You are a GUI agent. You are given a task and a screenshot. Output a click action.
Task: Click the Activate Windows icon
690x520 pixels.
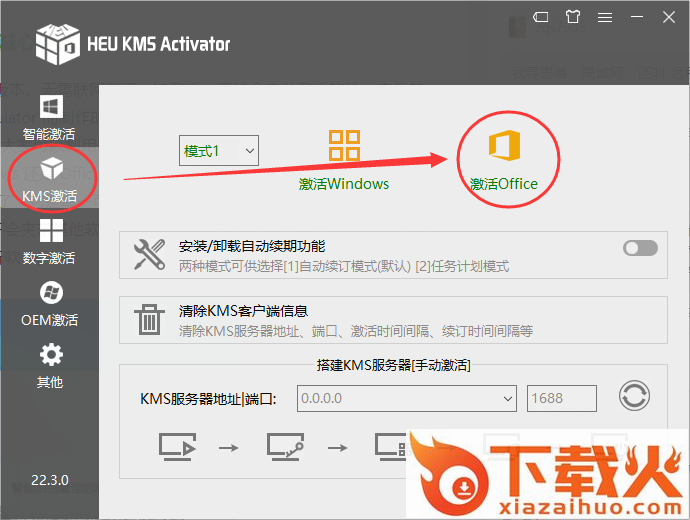pos(344,146)
